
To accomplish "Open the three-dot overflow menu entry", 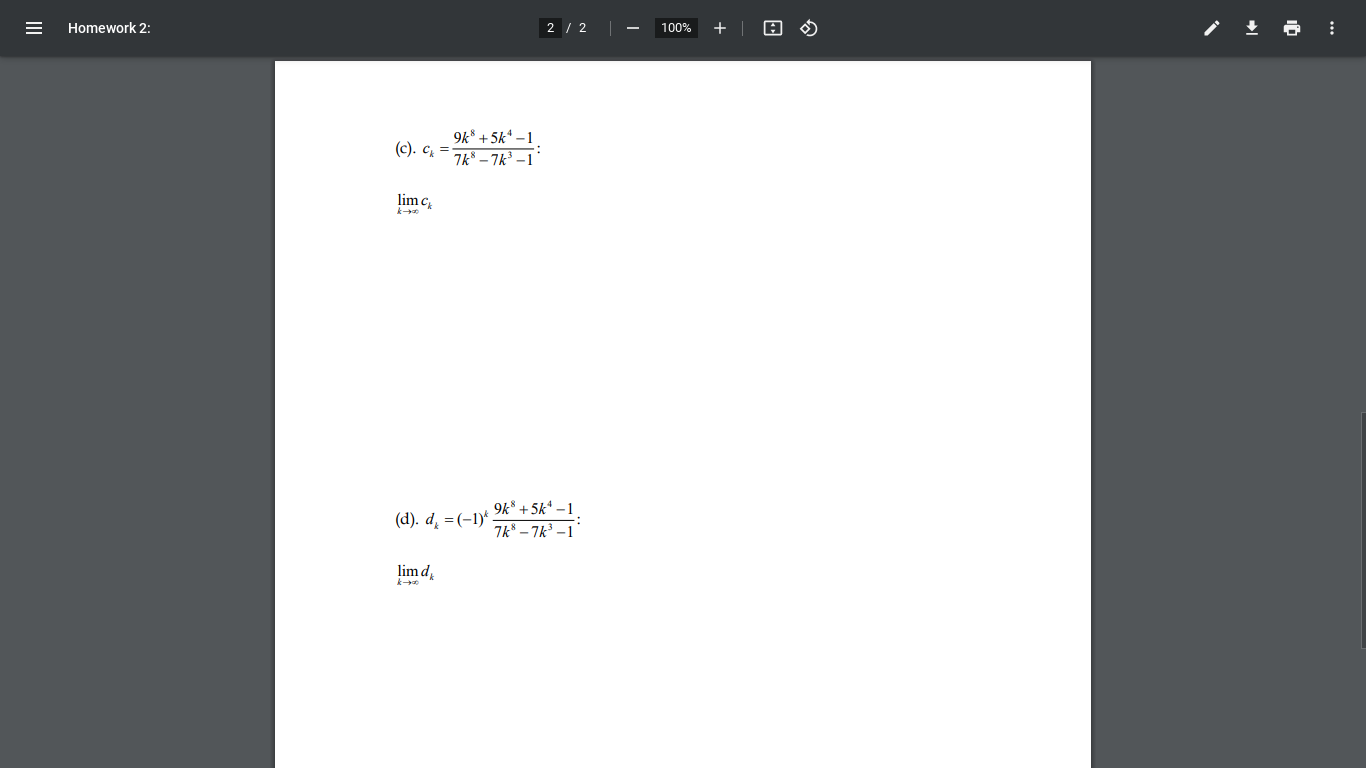I will coord(1331,28).
